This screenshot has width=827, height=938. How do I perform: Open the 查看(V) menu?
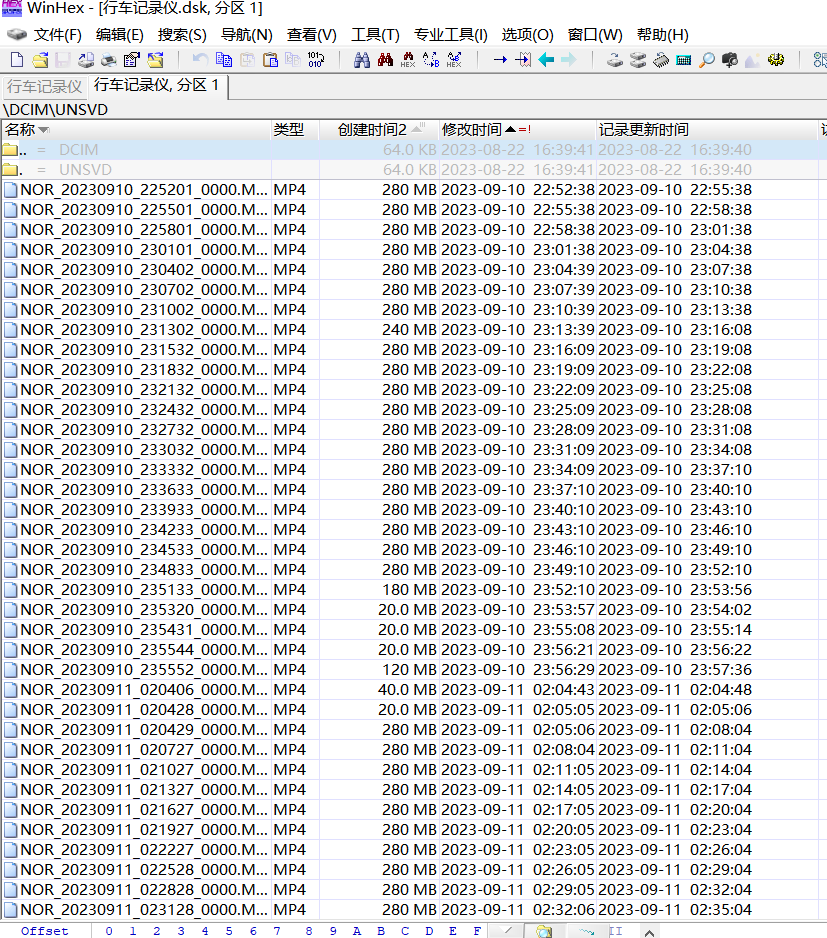[x=311, y=35]
